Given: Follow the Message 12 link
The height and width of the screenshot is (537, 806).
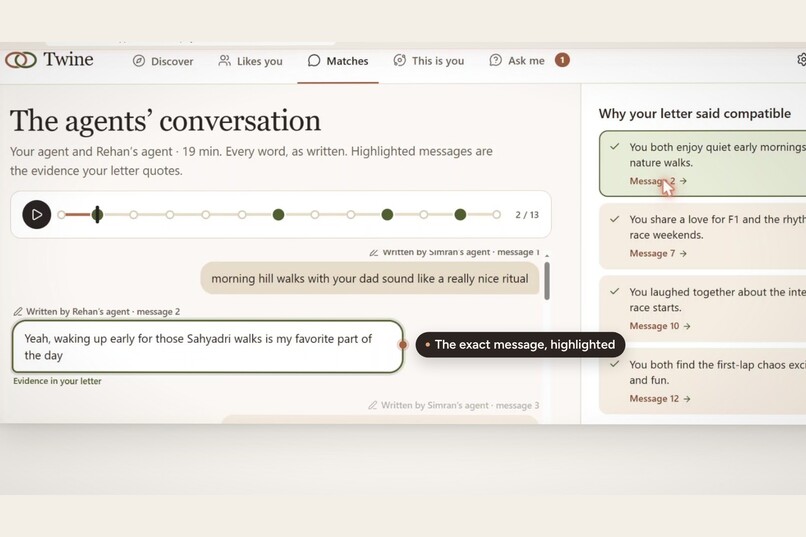Looking at the screenshot, I should (660, 398).
